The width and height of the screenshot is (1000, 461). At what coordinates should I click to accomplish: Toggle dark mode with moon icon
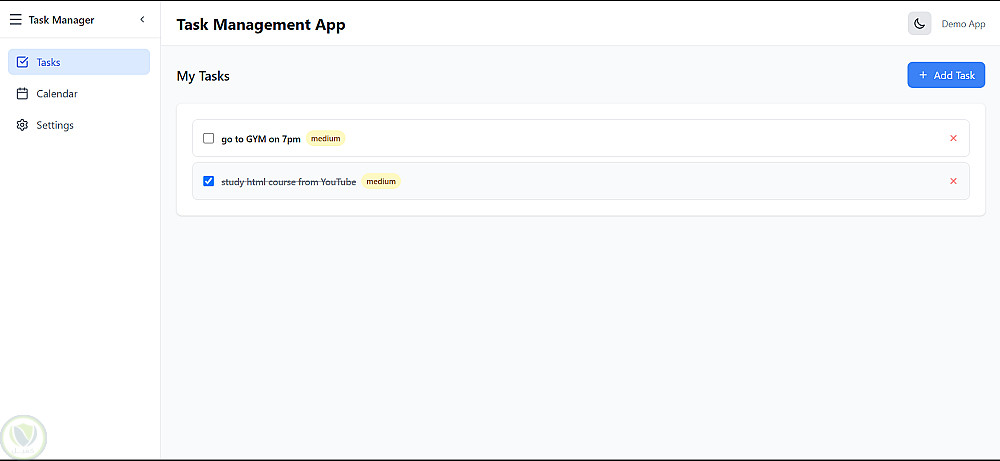[919, 24]
